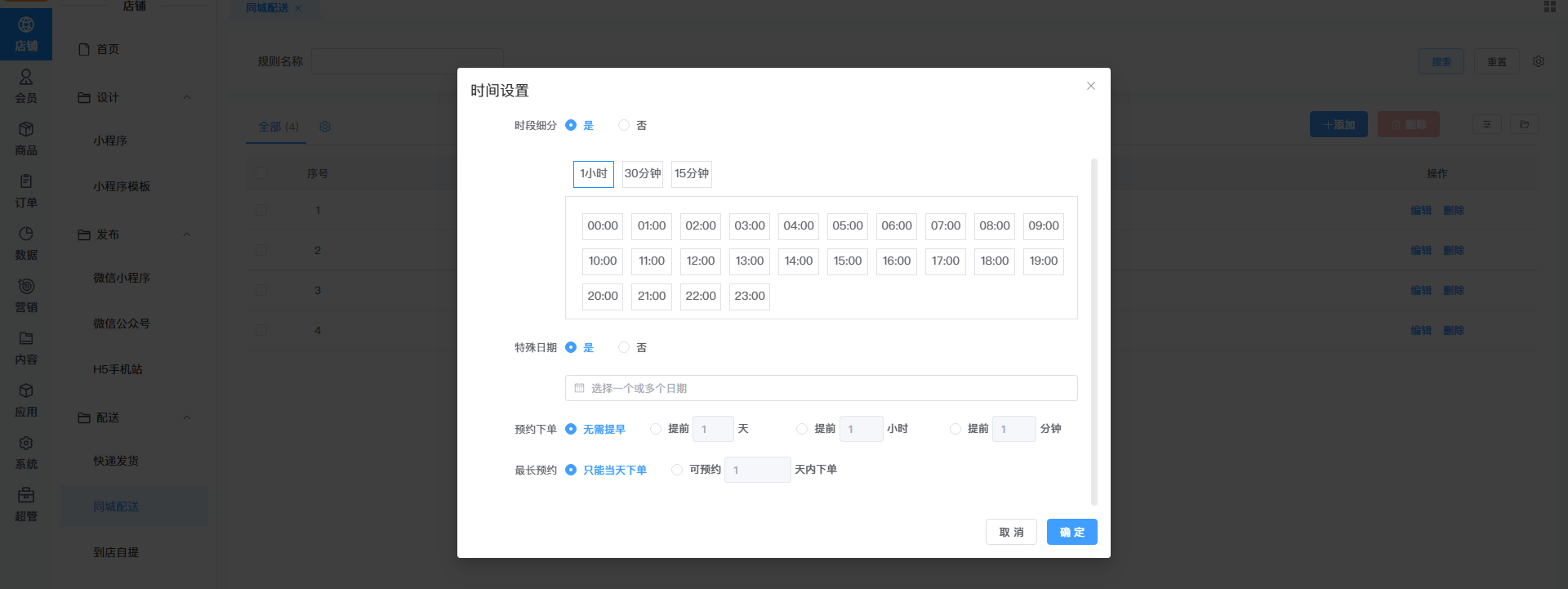
Task: Click the grid apps icon at top right
Action: pos(1549,7)
